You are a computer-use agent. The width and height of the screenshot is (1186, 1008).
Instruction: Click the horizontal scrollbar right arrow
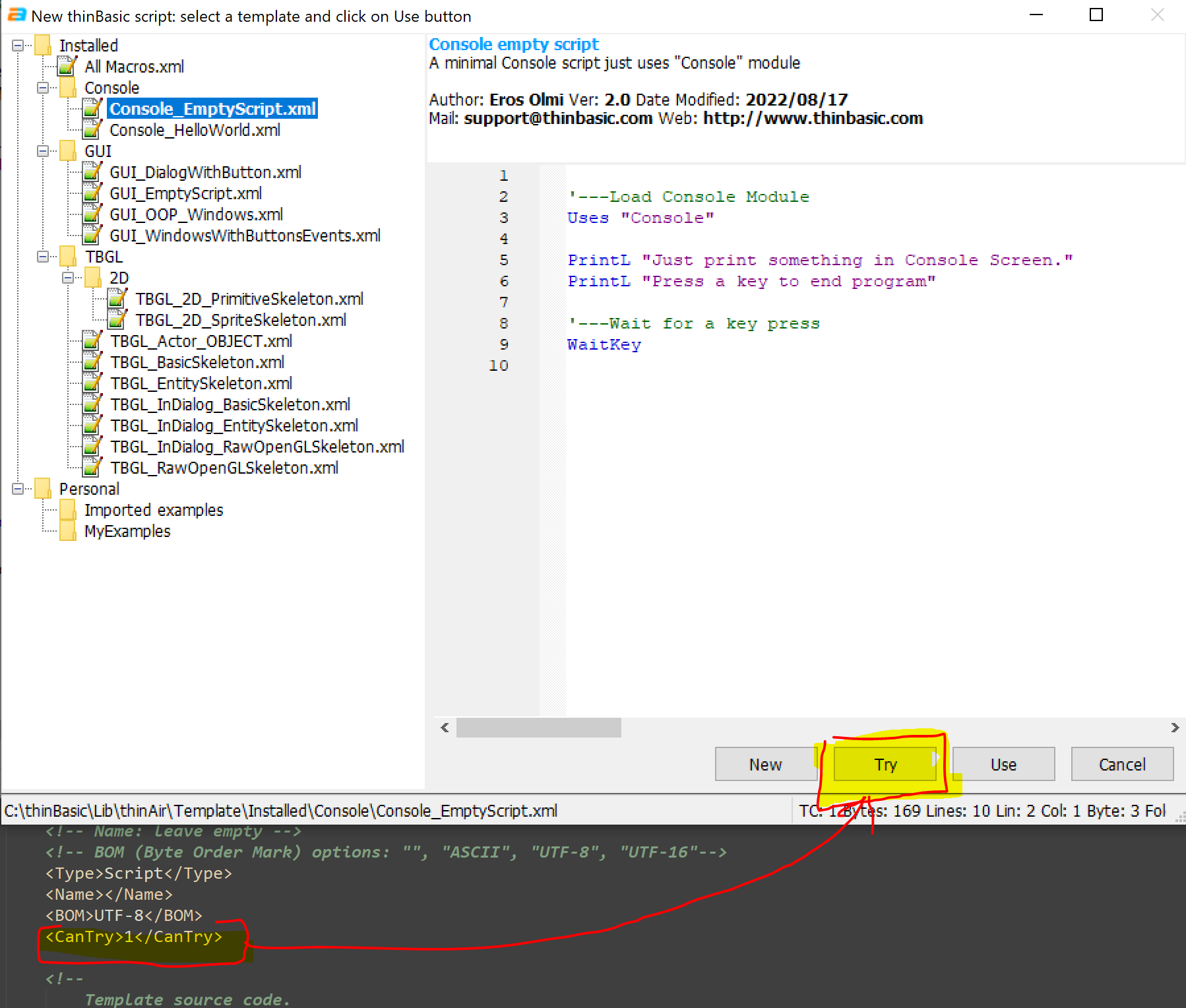tap(1175, 728)
